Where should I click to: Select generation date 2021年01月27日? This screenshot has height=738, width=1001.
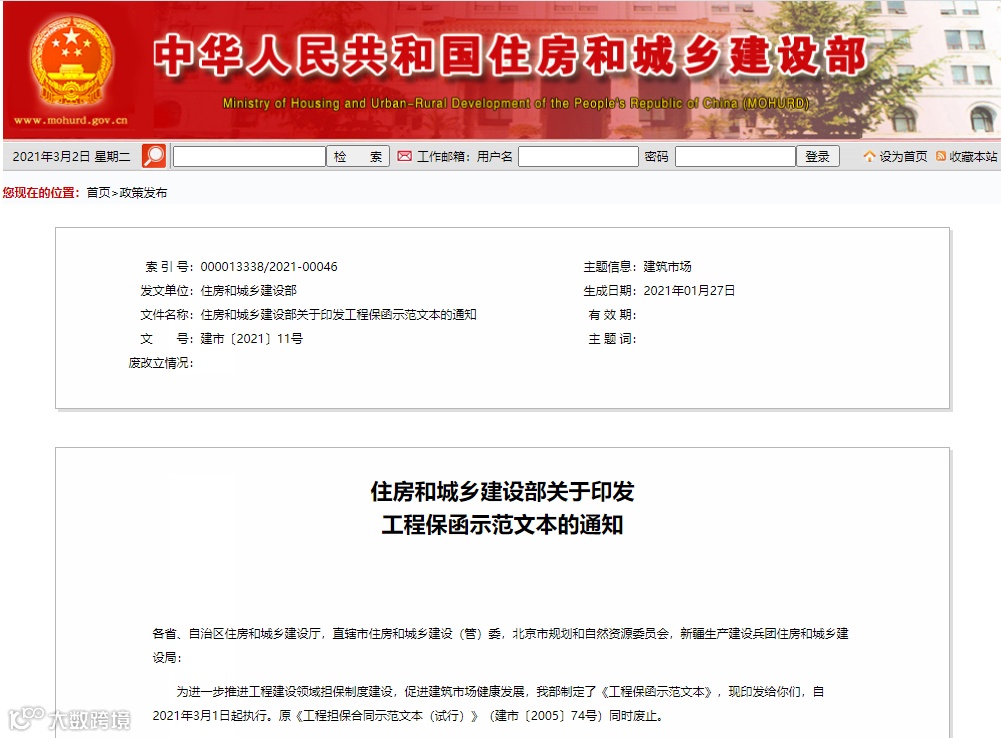[689, 290]
